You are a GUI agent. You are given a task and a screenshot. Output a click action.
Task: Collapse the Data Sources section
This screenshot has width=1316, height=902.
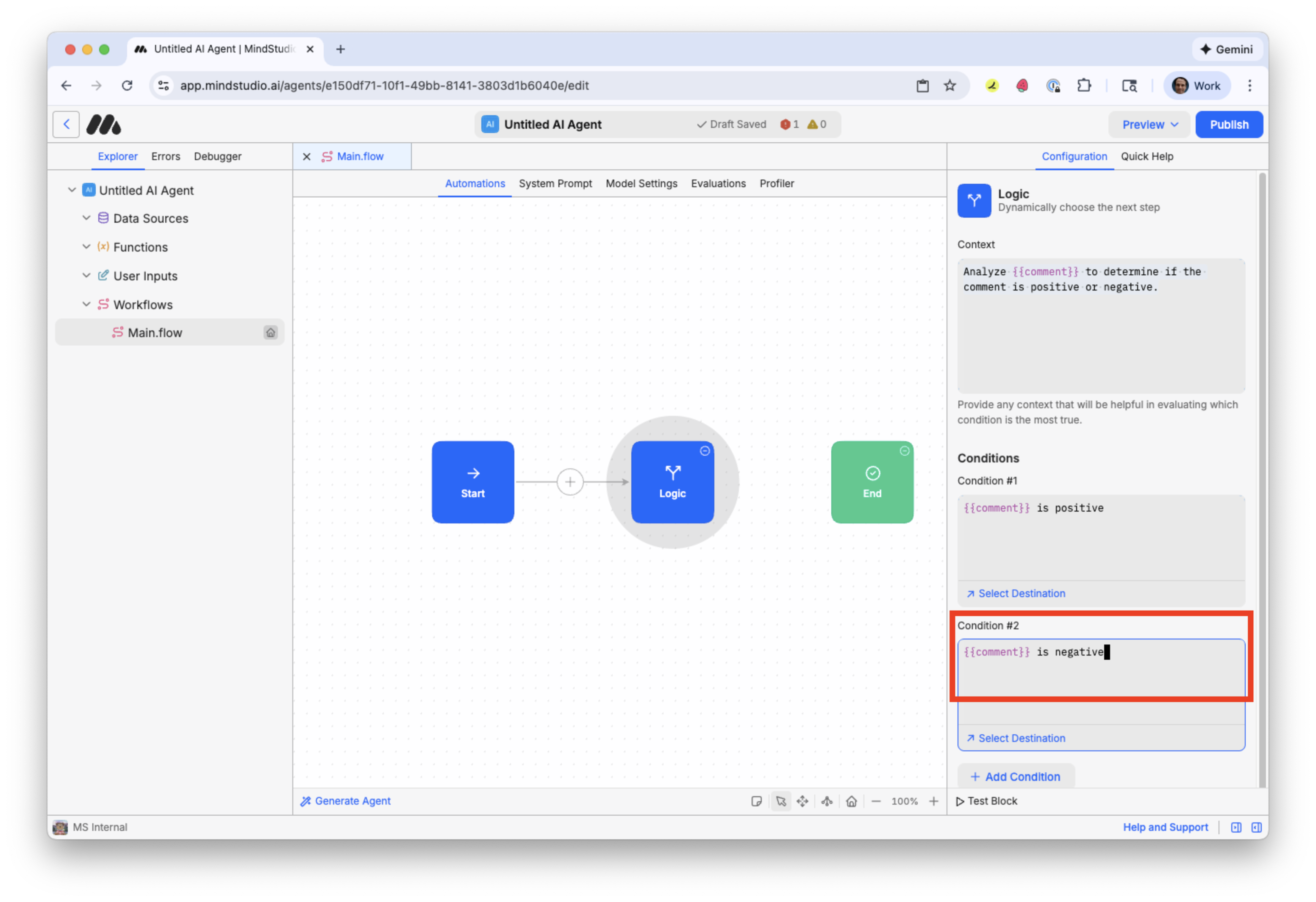tap(86, 218)
